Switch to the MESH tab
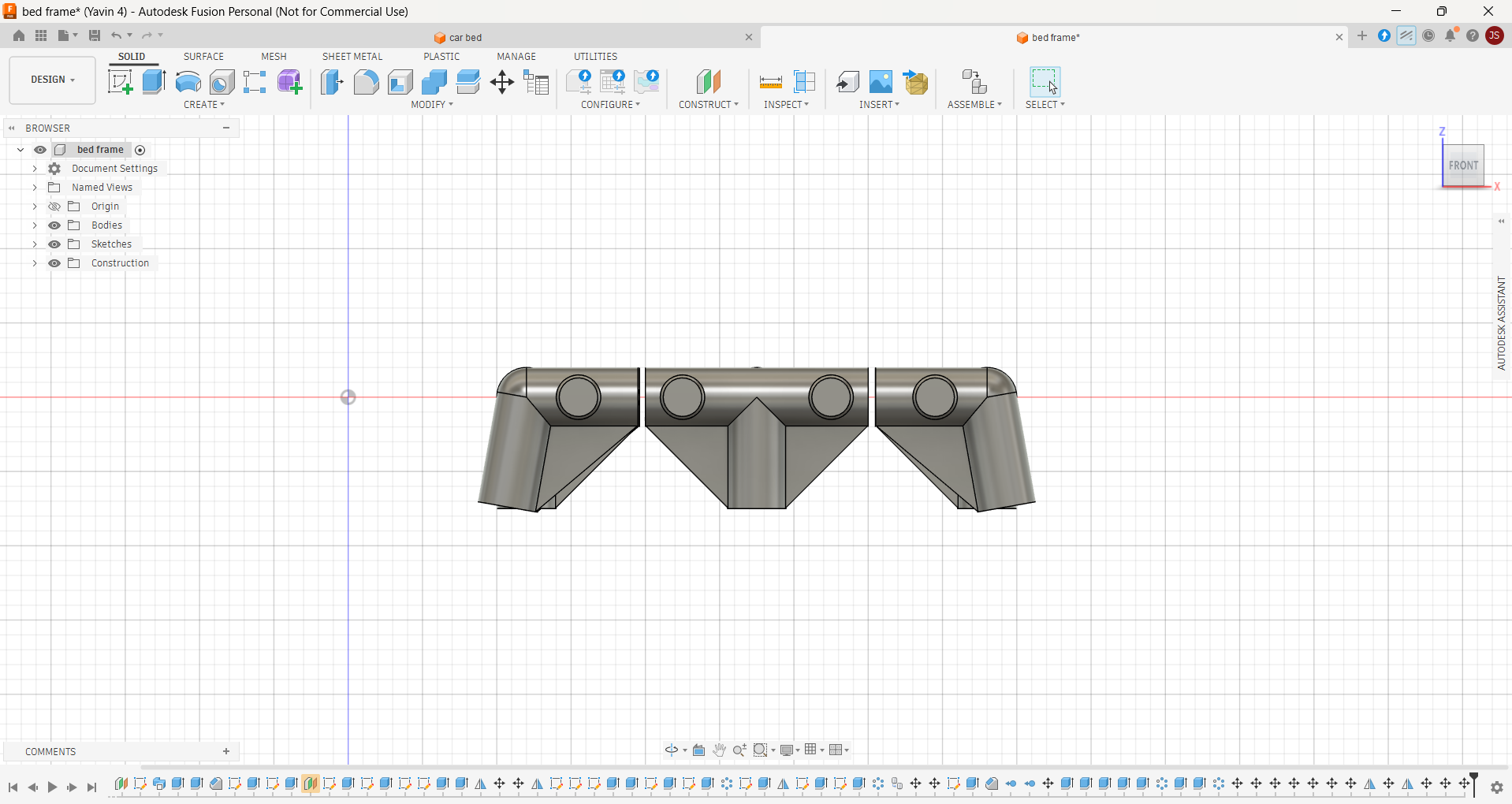 point(274,57)
